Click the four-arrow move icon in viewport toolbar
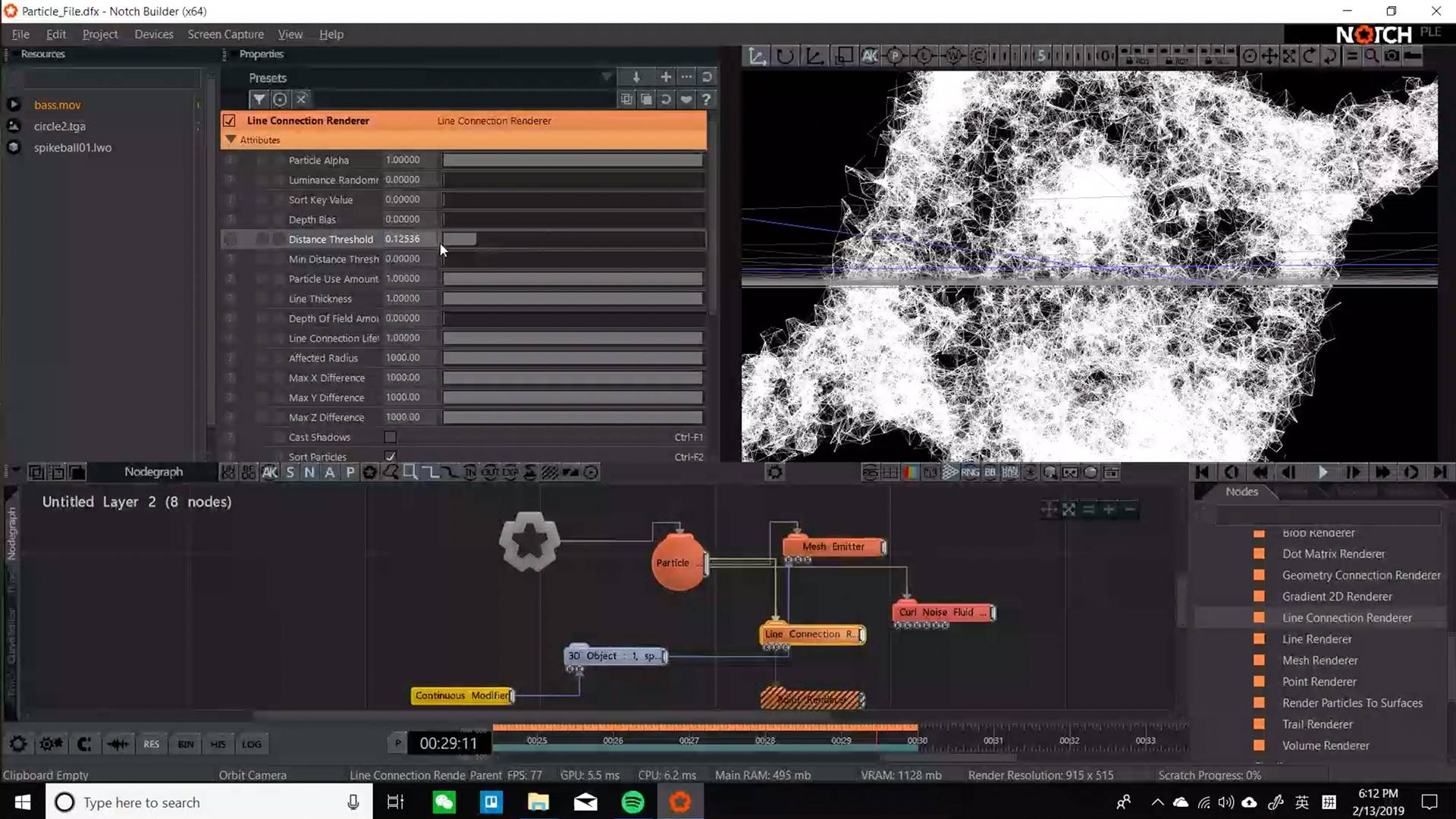 (1269, 56)
